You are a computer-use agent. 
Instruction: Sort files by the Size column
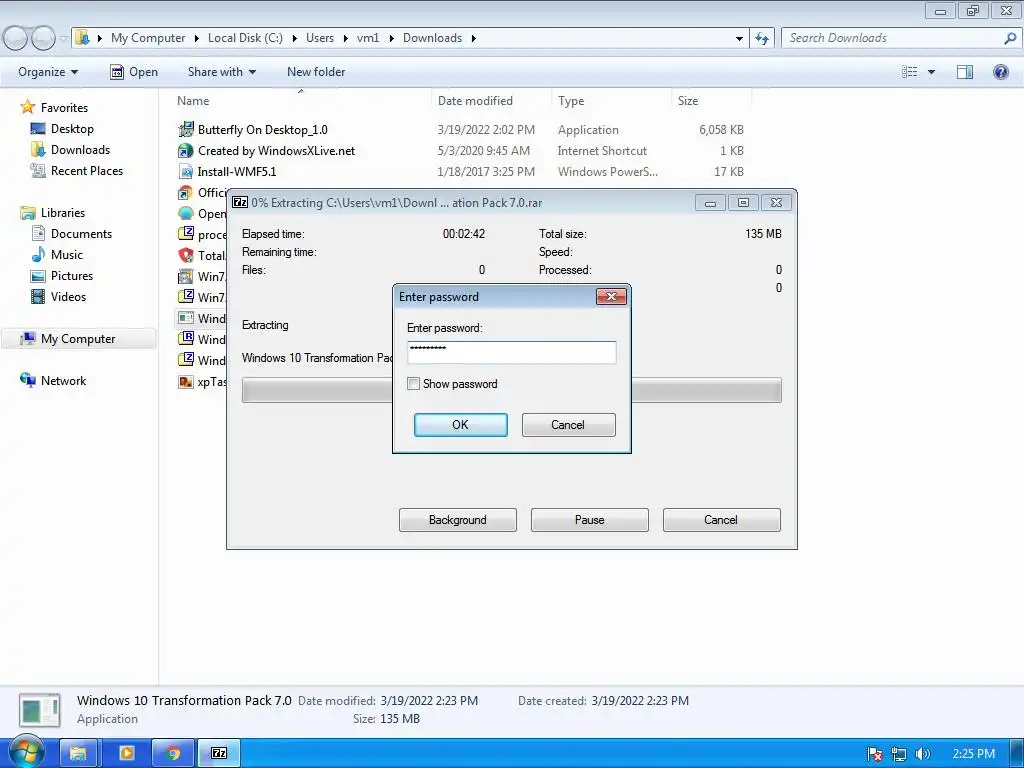(688, 101)
